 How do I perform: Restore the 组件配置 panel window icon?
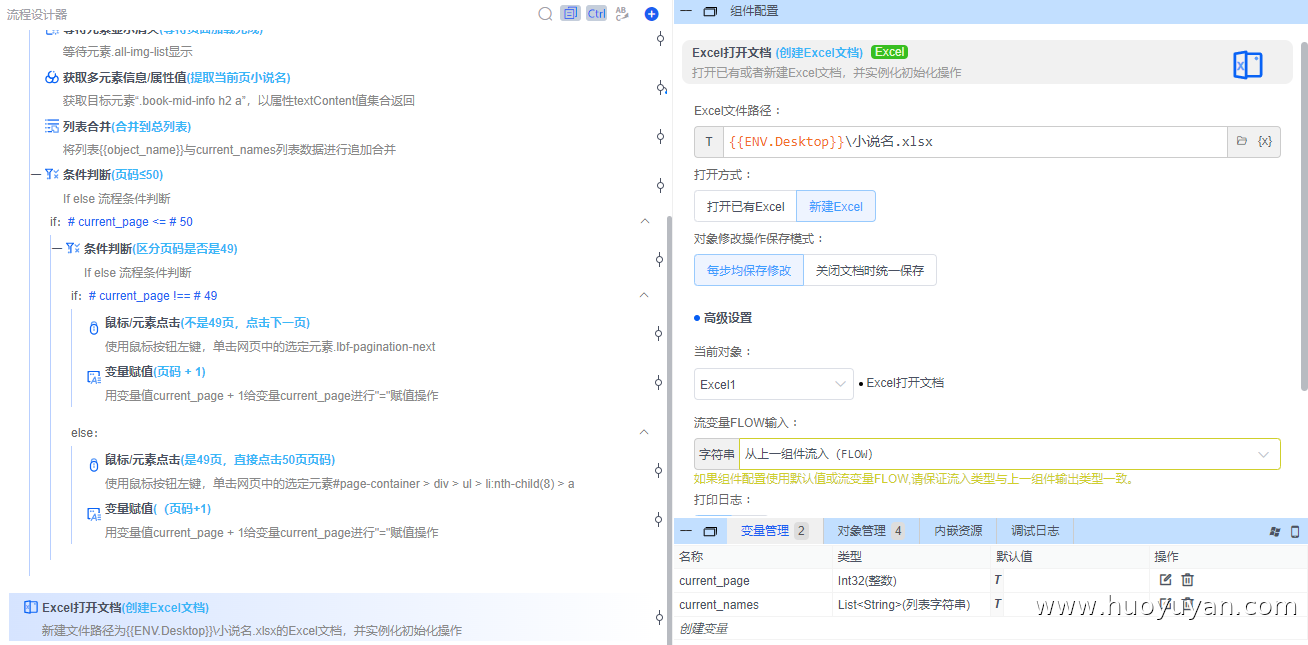pyautogui.click(x=710, y=11)
